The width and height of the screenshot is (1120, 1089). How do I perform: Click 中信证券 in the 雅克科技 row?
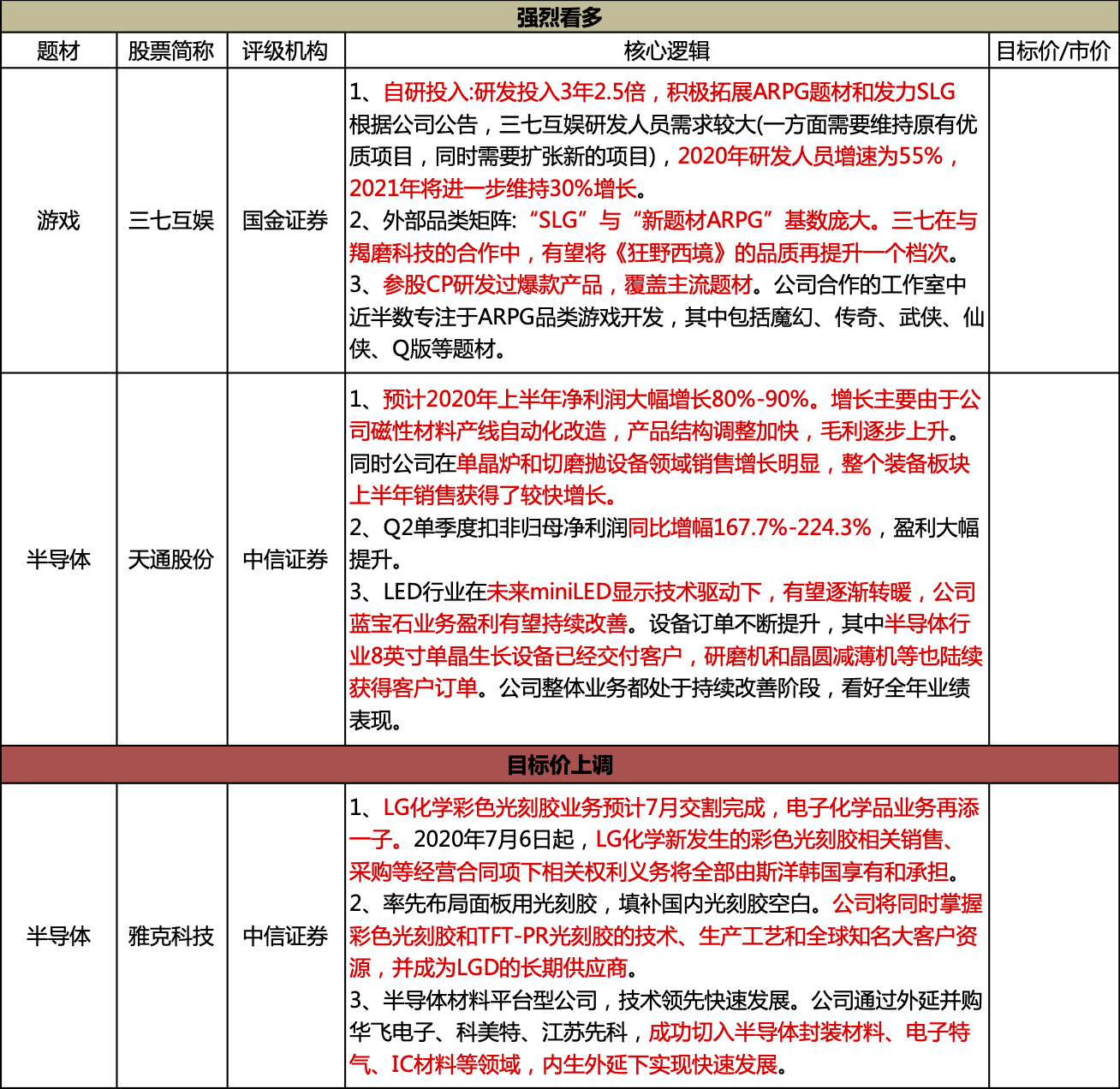285,937
